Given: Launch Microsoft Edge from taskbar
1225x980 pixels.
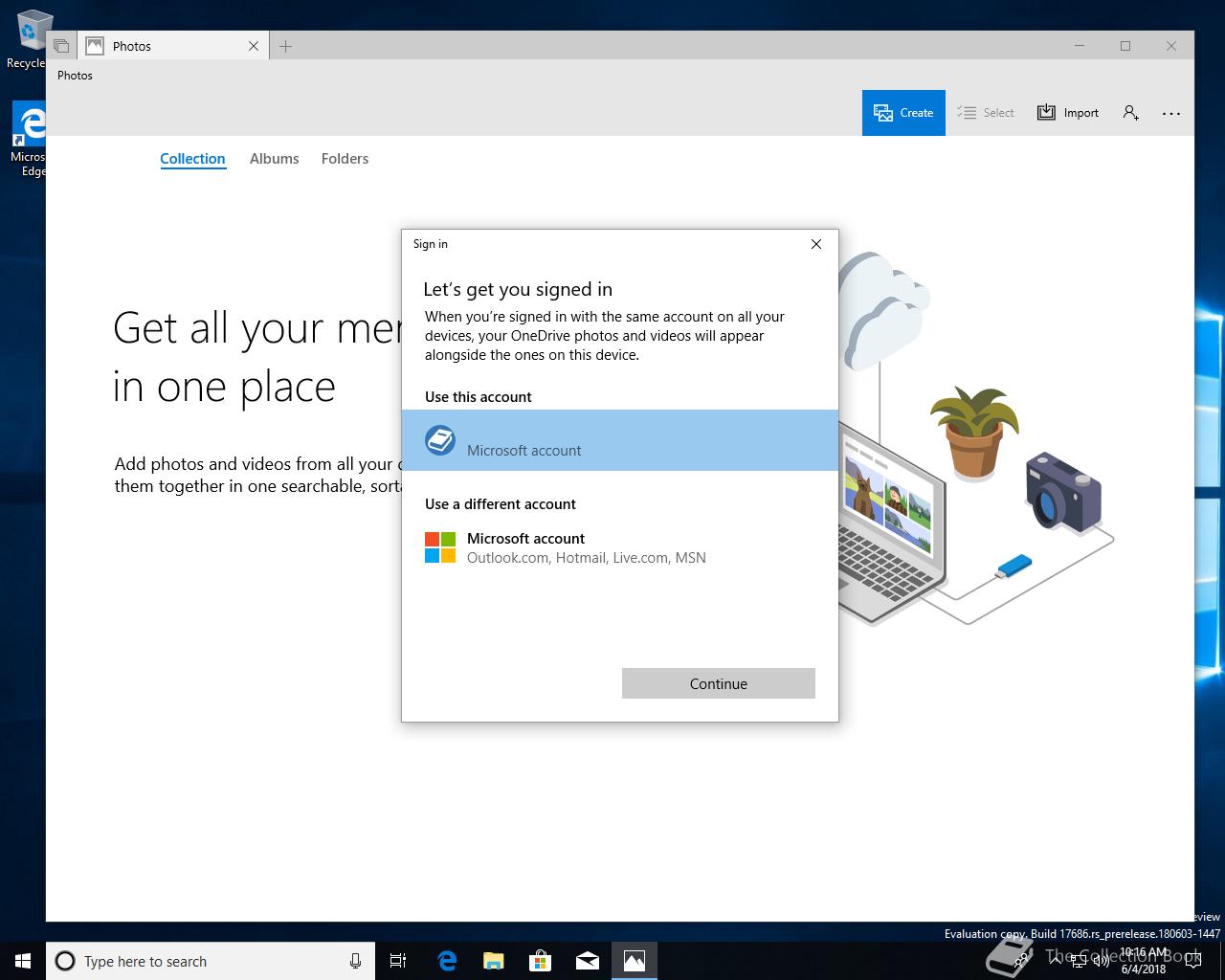Looking at the screenshot, I should (x=446, y=961).
